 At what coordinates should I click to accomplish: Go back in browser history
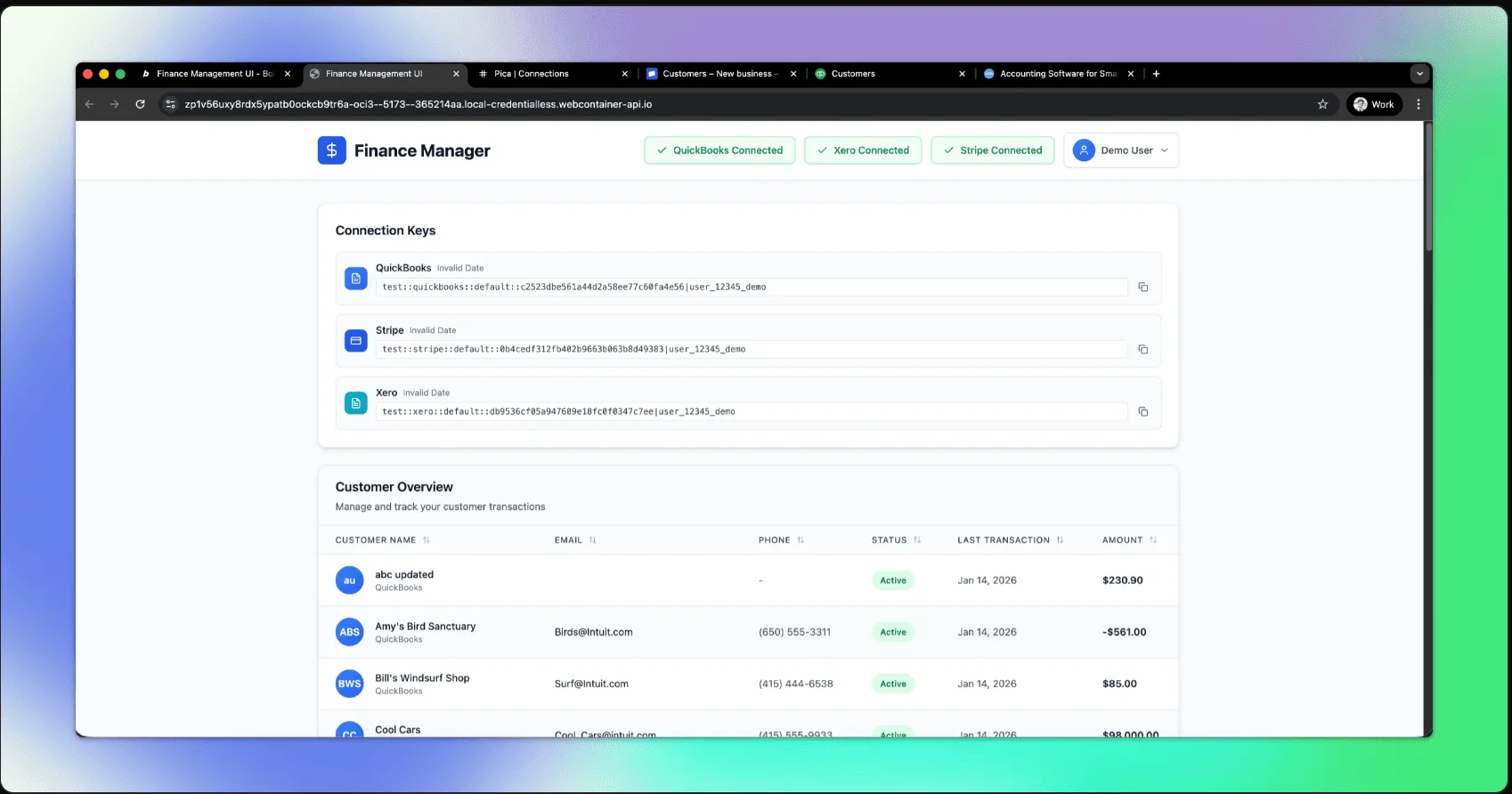(x=89, y=104)
